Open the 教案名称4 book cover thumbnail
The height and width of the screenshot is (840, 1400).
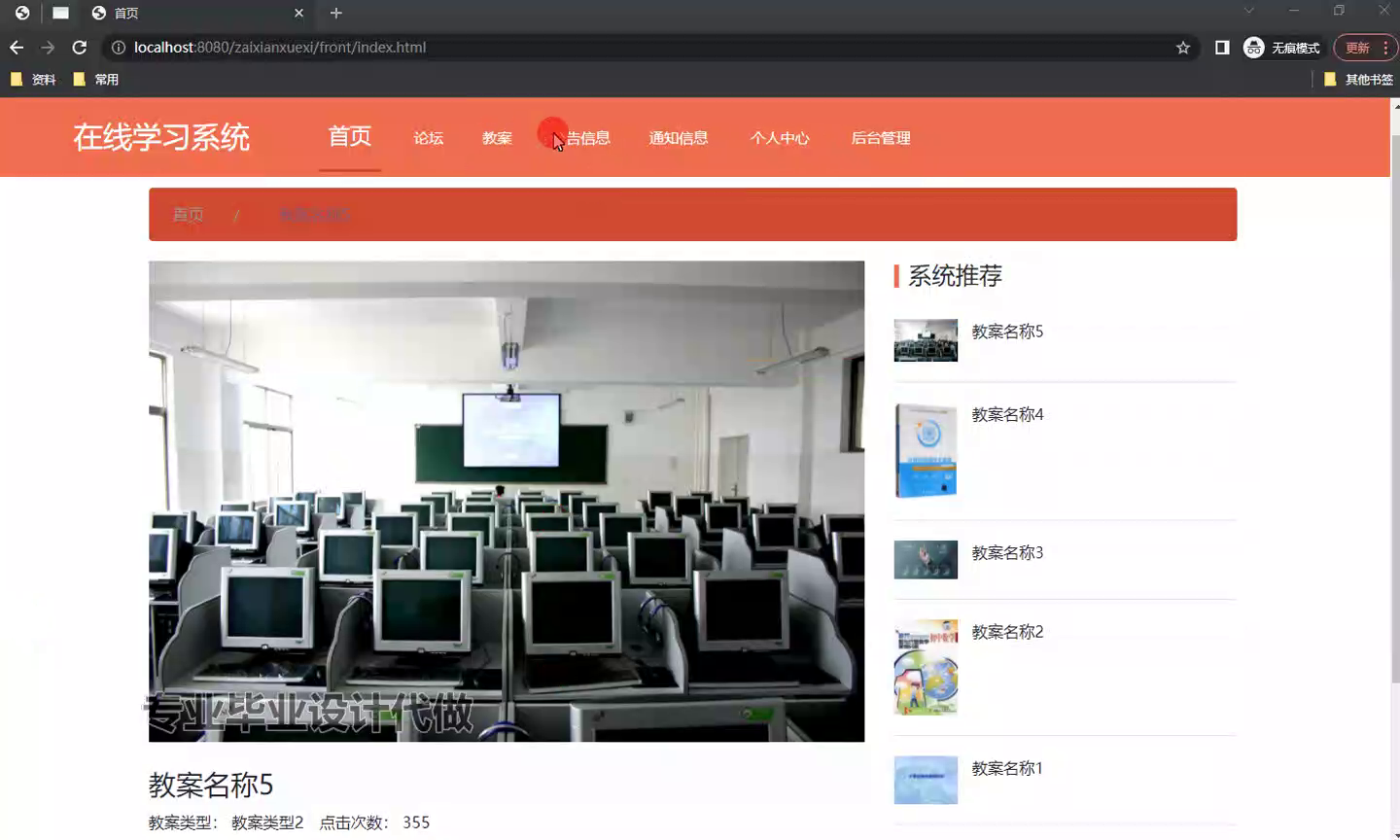click(926, 451)
